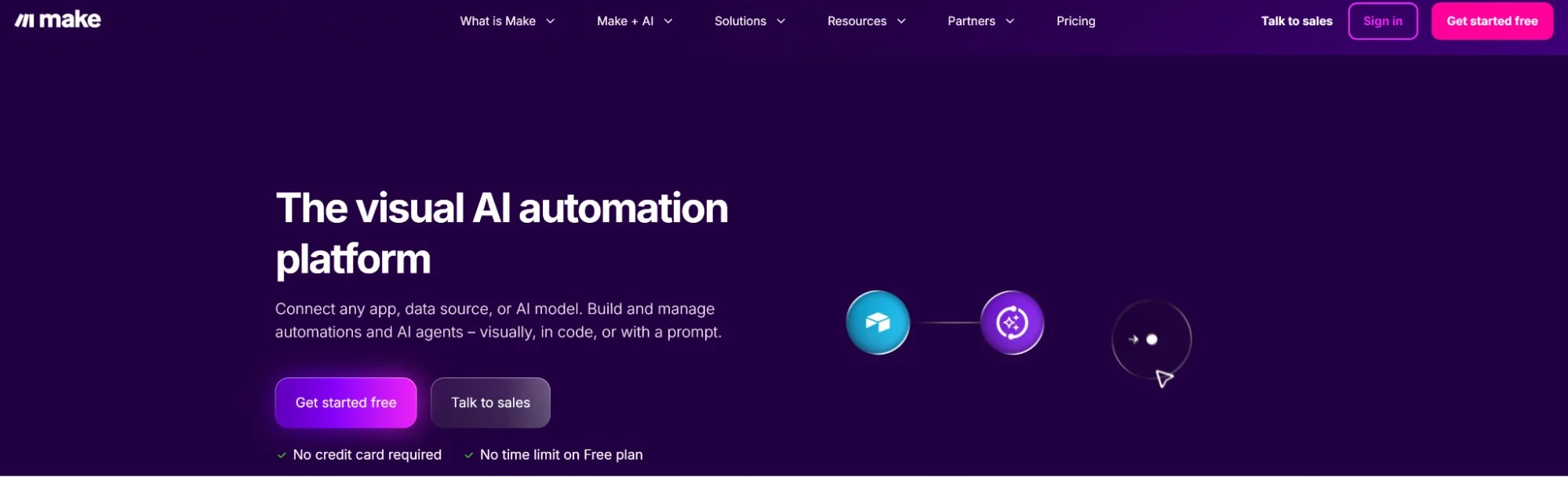1568x477 pixels.
Task: Expand the chevron next to Resources
Action: [x=901, y=21]
